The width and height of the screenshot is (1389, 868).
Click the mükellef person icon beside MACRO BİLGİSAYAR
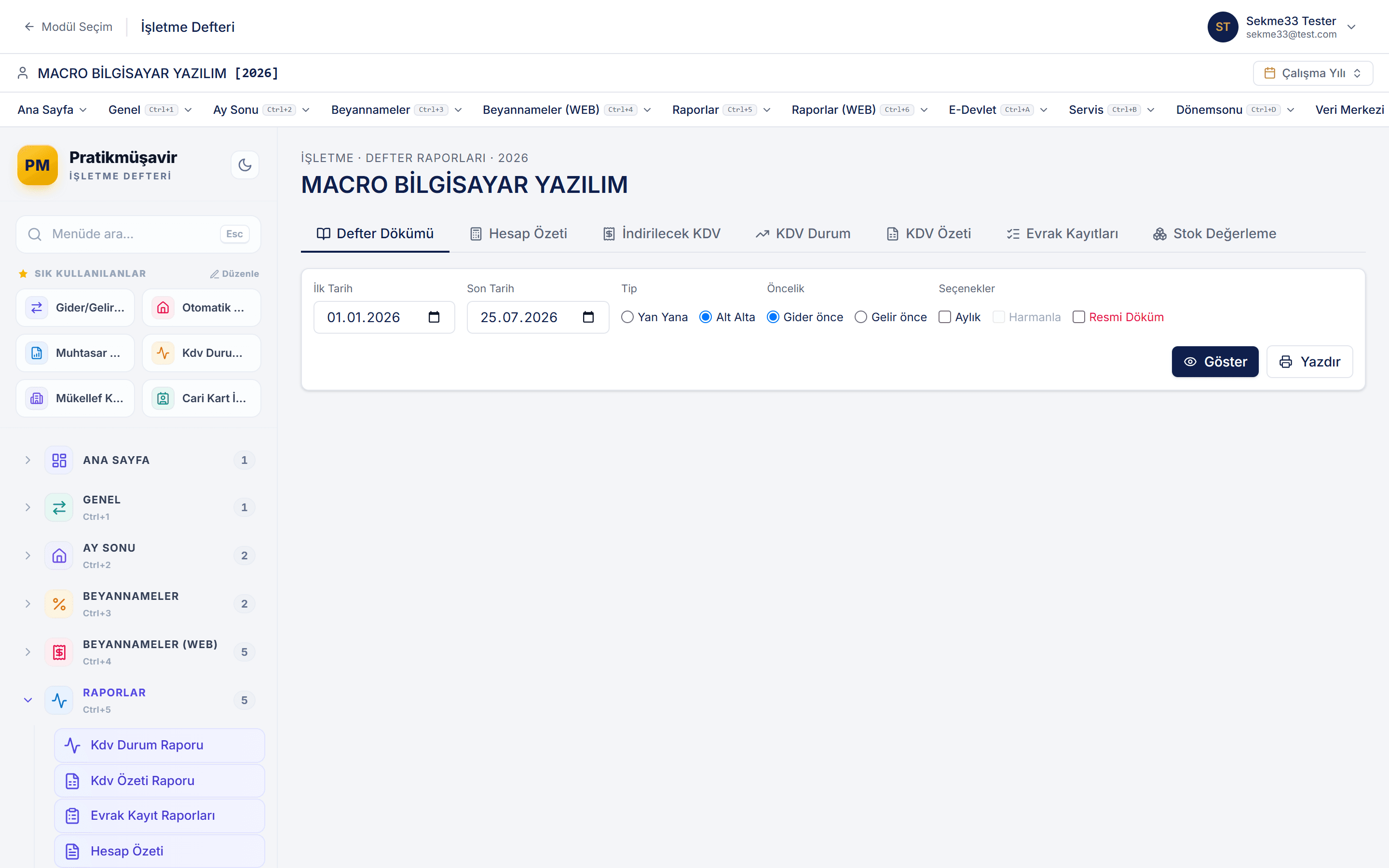(x=23, y=73)
